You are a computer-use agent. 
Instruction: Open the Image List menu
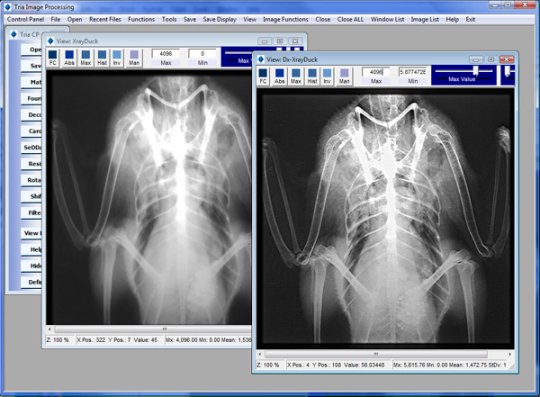pos(425,19)
